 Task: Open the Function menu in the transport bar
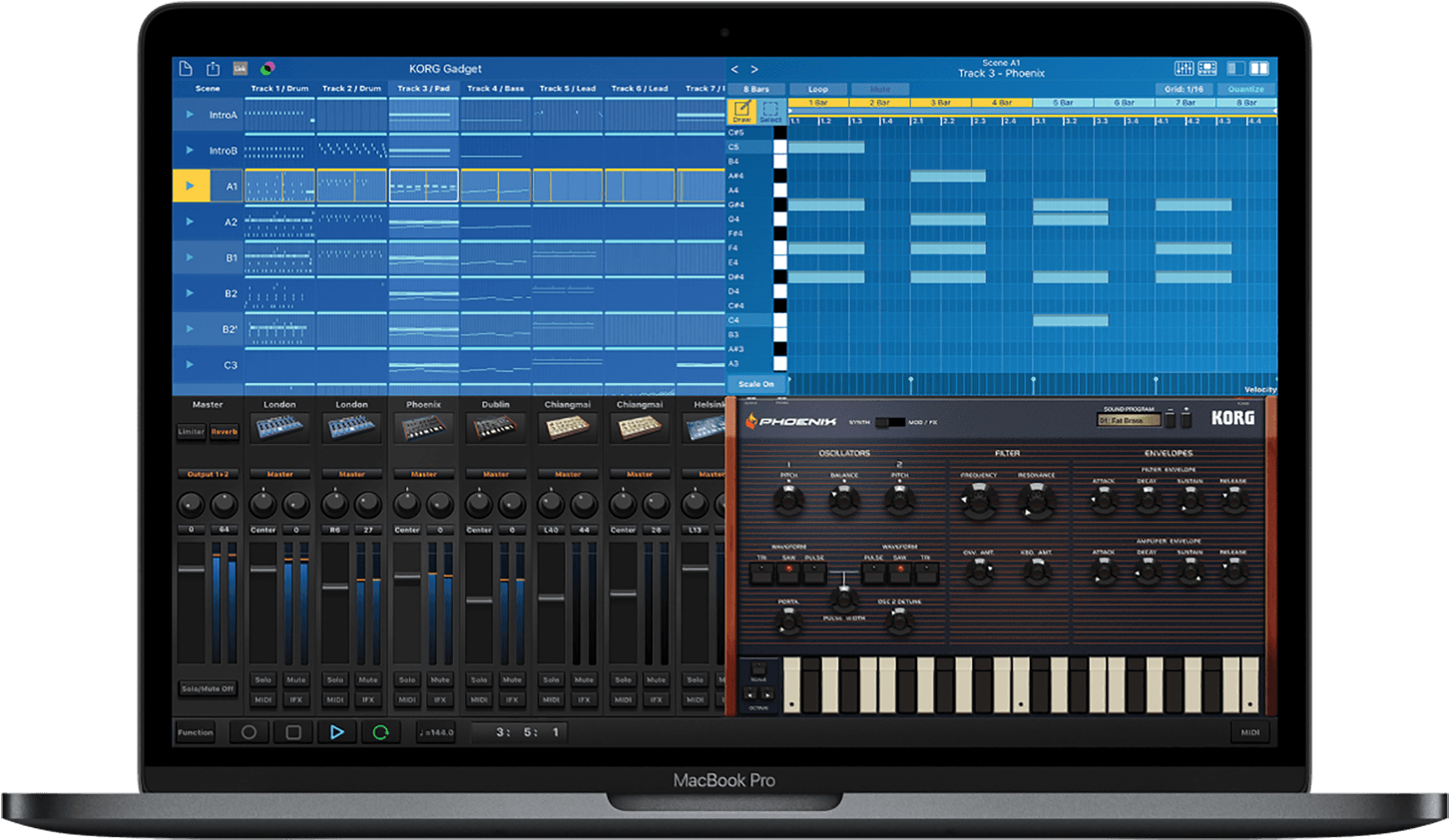195,731
